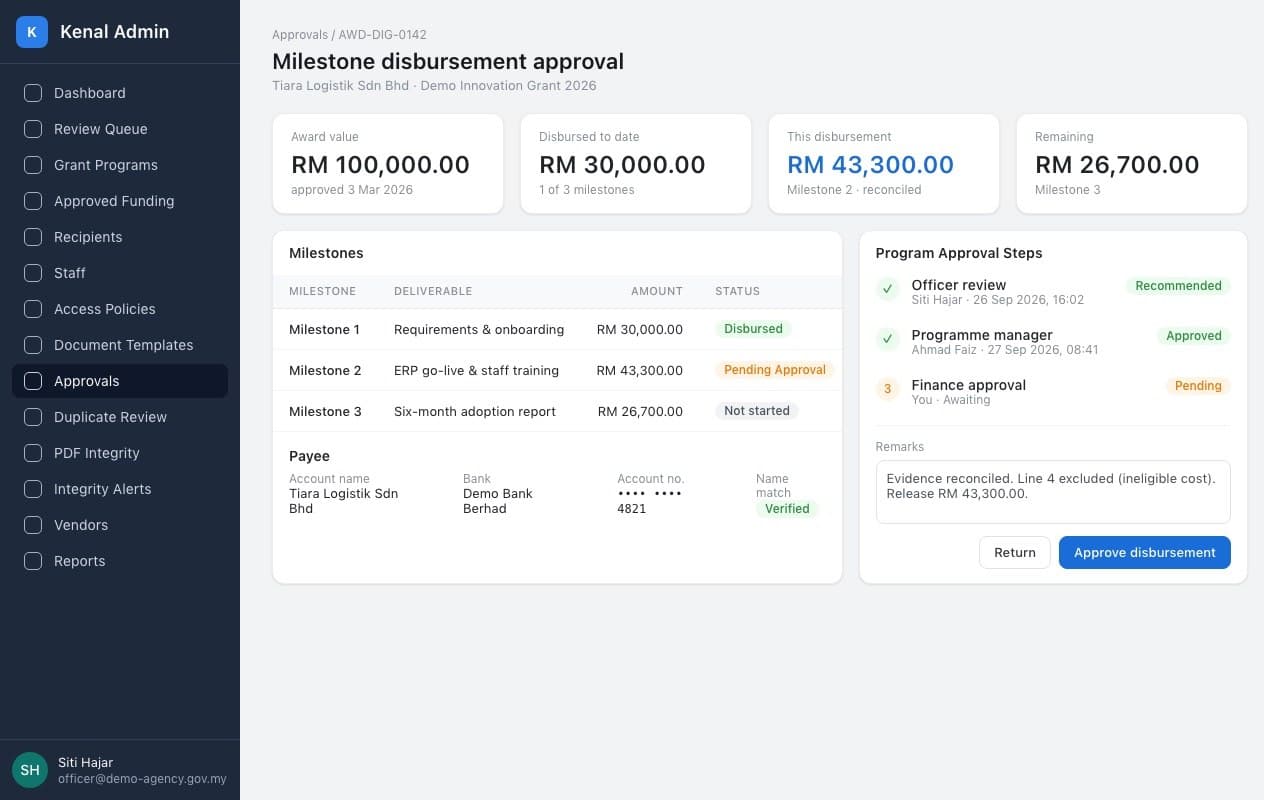The width and height of the screenshot is (1264, 800).
Task: Open the Recipients page
Action: [x=120, y=237]
